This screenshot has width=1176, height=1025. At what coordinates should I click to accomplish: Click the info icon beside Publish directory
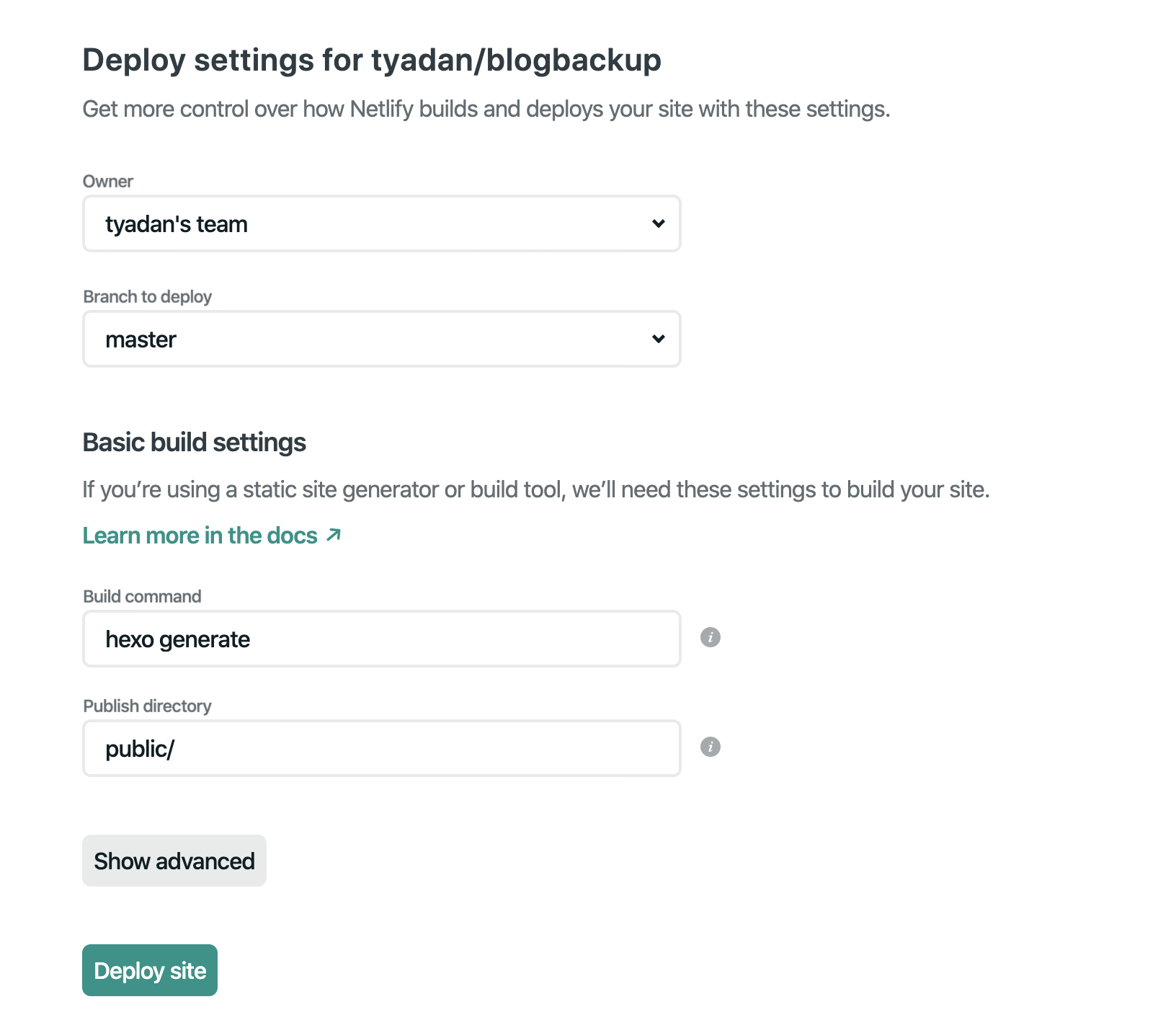point(710,747)
